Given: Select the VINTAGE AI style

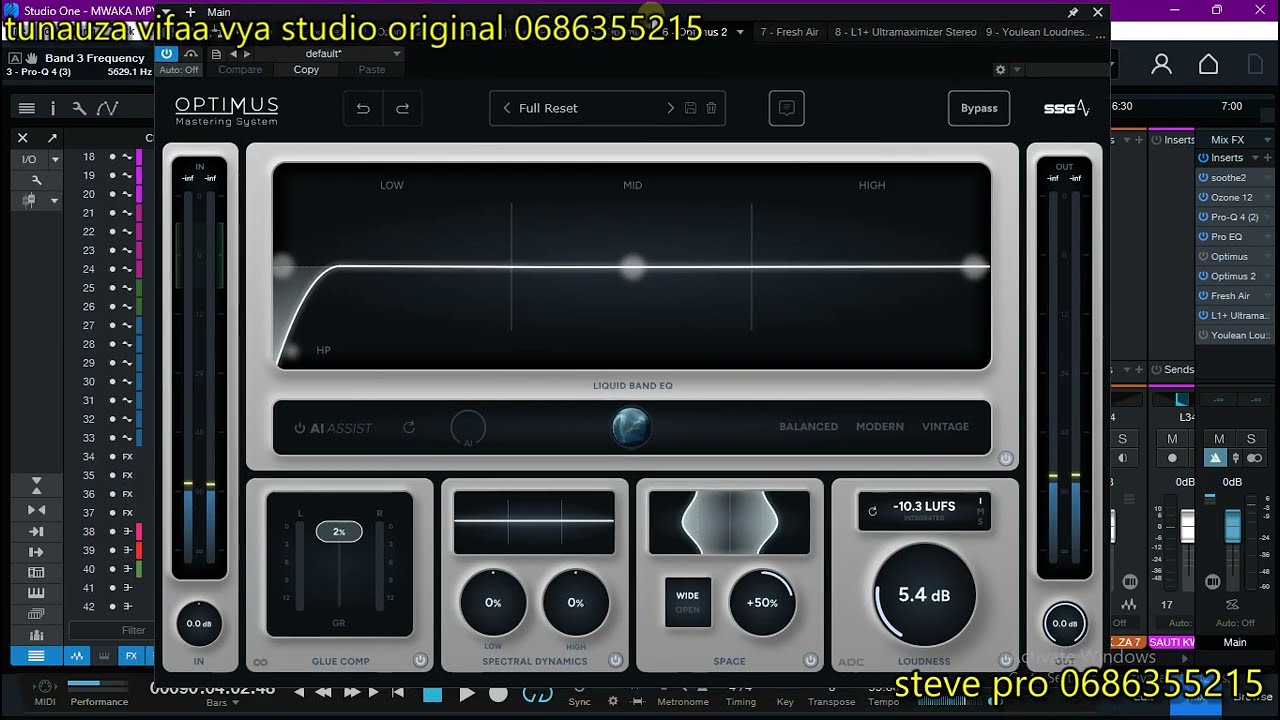Looking at the screenshot, I should 945,427.
